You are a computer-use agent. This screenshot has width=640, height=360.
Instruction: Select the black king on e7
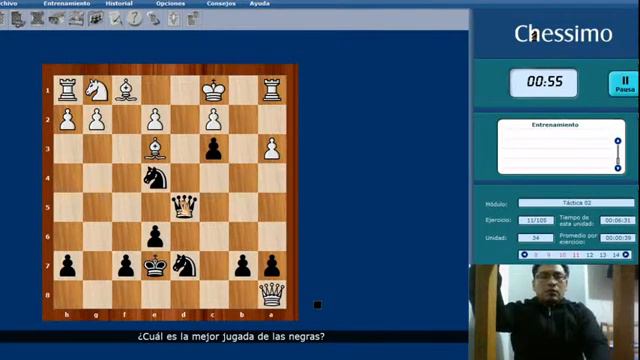tap(155, 265)
